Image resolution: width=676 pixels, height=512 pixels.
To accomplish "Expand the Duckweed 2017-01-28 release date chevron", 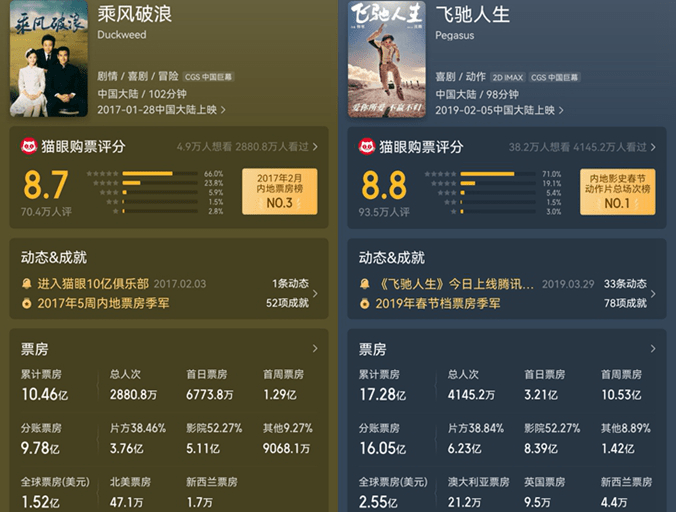I will (223, 110).
